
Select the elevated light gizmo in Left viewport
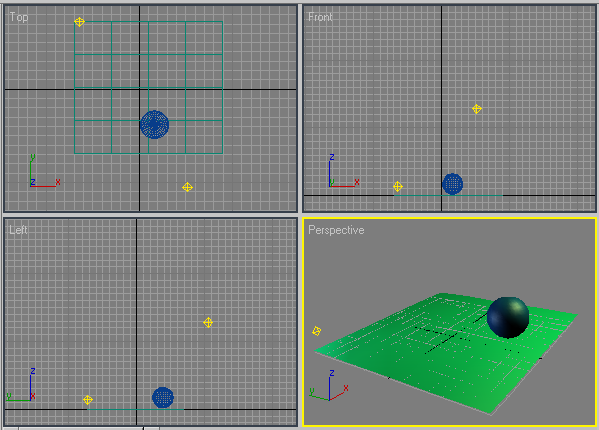[x=208, y=323]
